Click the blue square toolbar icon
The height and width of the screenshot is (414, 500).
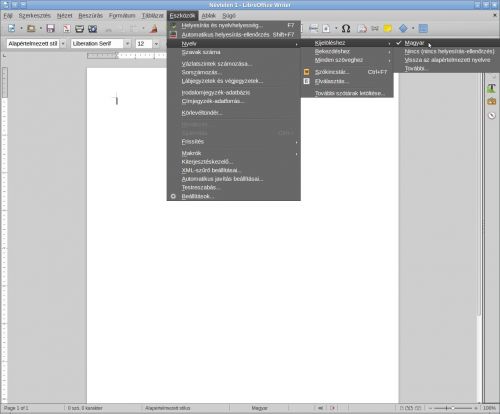423,29
